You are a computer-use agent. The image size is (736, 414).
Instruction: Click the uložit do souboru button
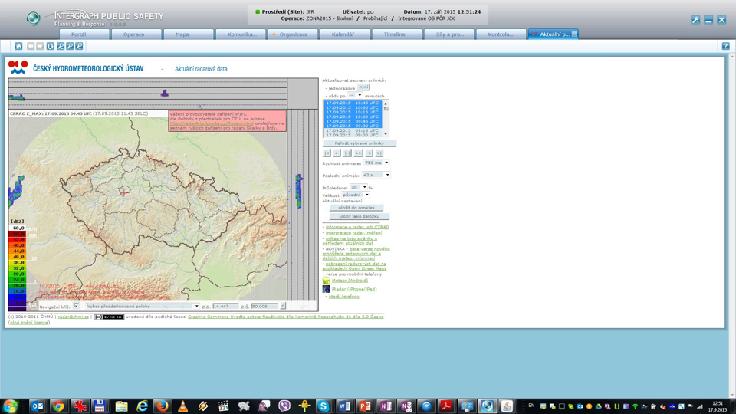pos(356,208)
